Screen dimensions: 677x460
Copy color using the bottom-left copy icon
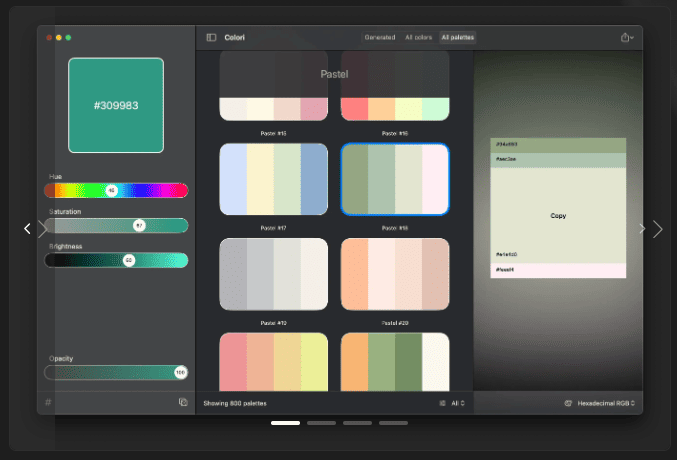pos(183,402)
